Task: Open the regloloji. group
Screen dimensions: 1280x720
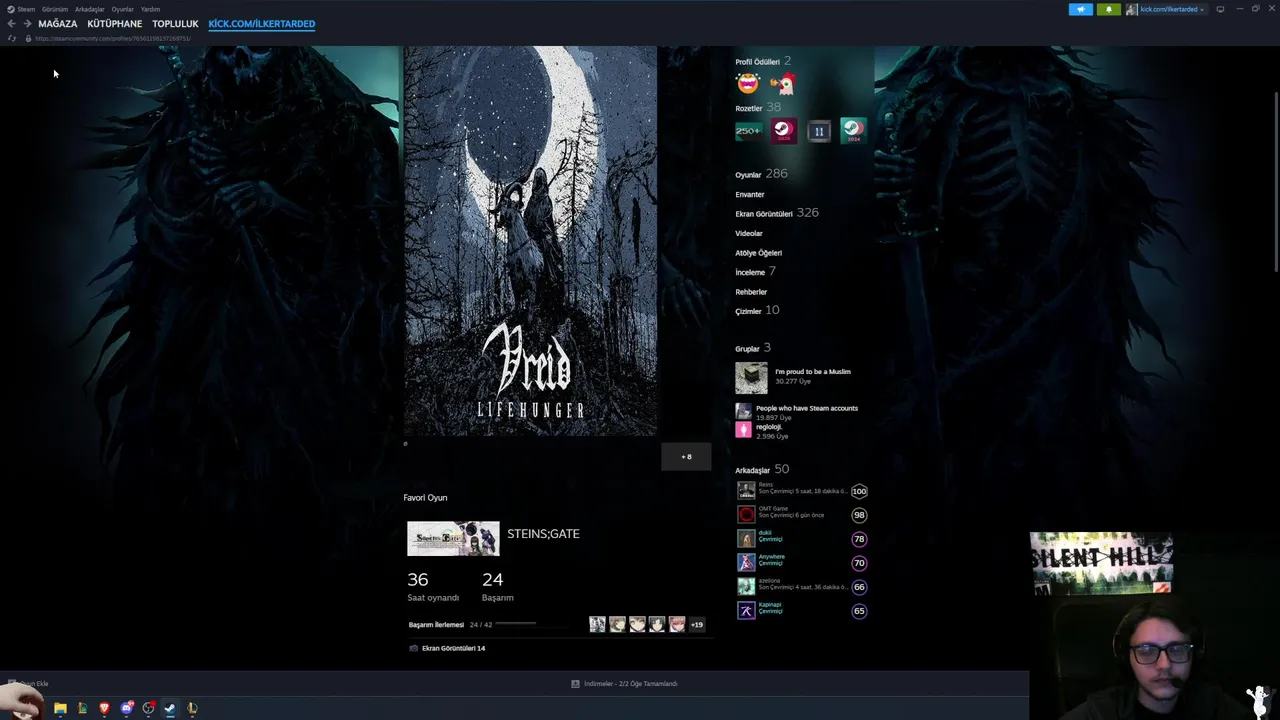Action: tap(769, 427)
